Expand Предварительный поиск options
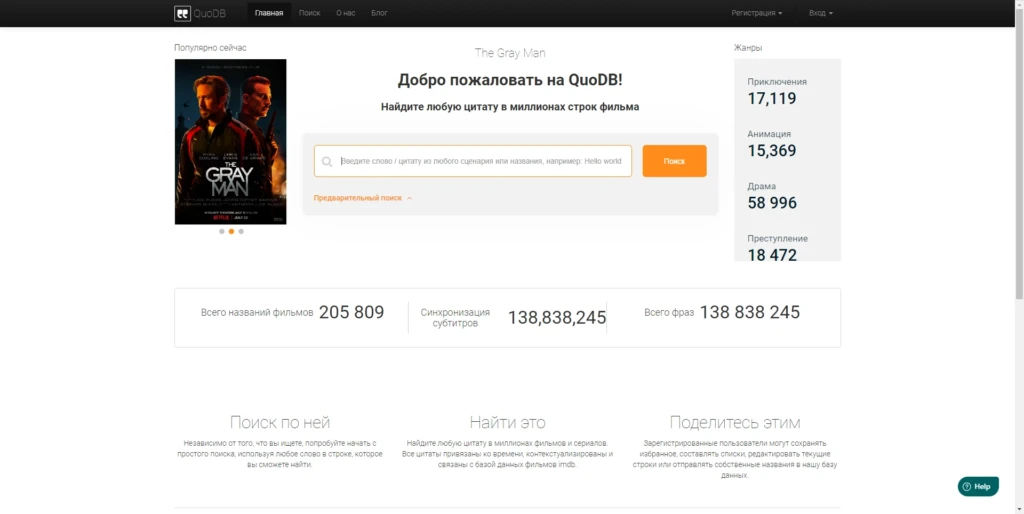This screenshot has height=514, width=1024. (362, 198)
